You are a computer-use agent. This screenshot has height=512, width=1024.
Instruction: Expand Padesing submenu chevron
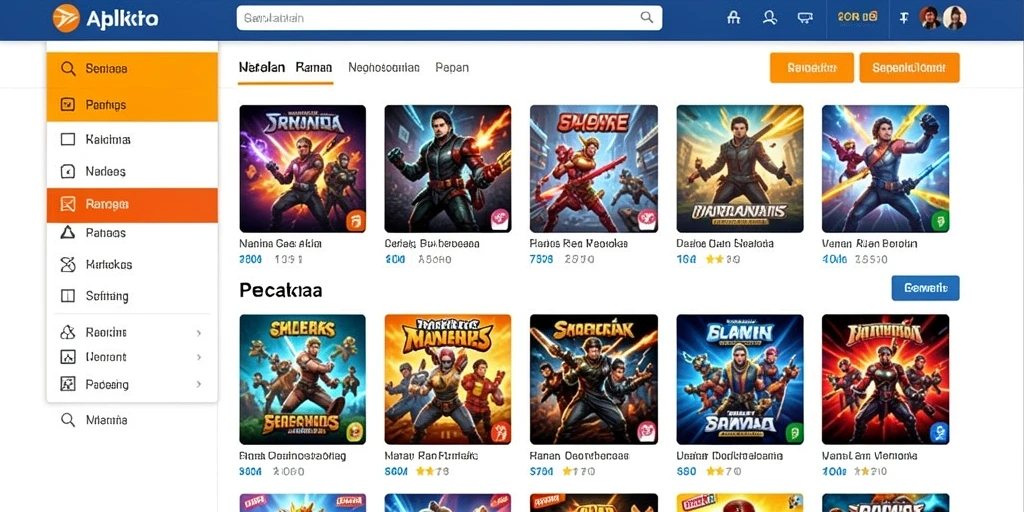coord(199,385)
